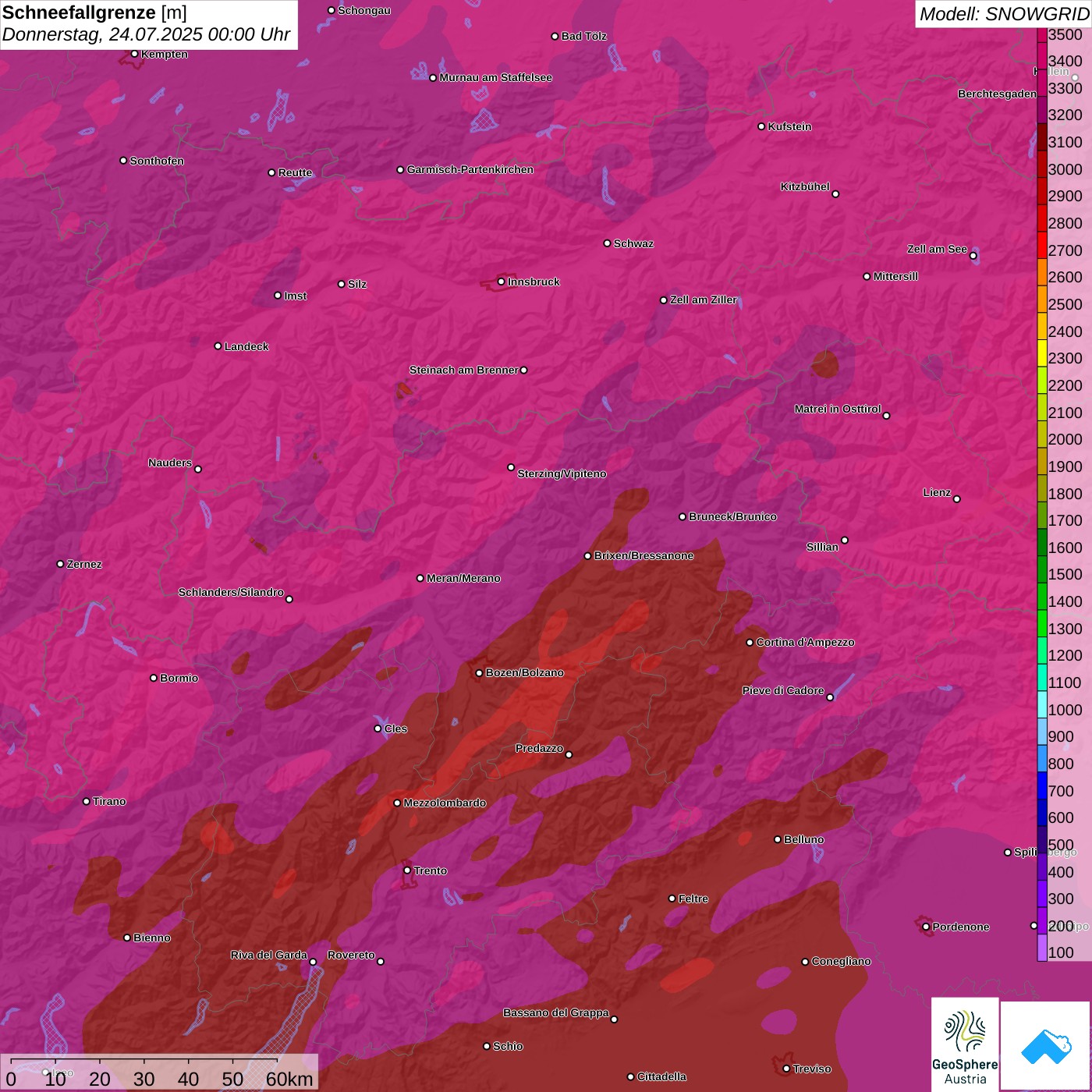Click the Modell: SNOWGRID label
The width and height of the screenshot is (1092, 1092).
click(x=1004, y=13)
